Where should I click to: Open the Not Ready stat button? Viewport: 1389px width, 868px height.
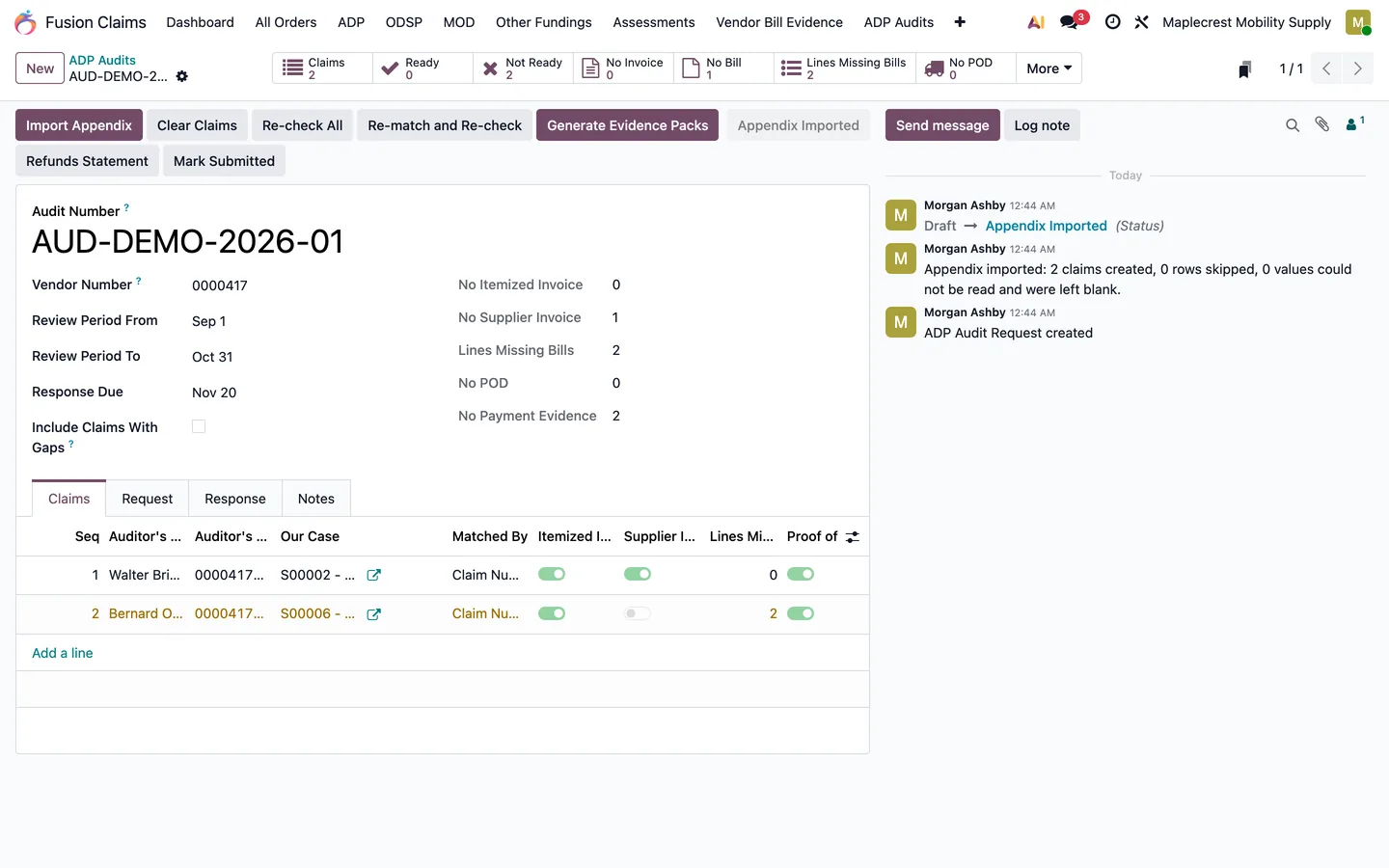(524, 68)
